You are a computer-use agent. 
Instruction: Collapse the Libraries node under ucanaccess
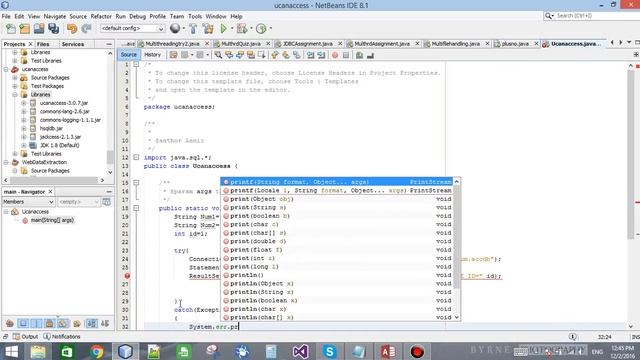point(15,95)
